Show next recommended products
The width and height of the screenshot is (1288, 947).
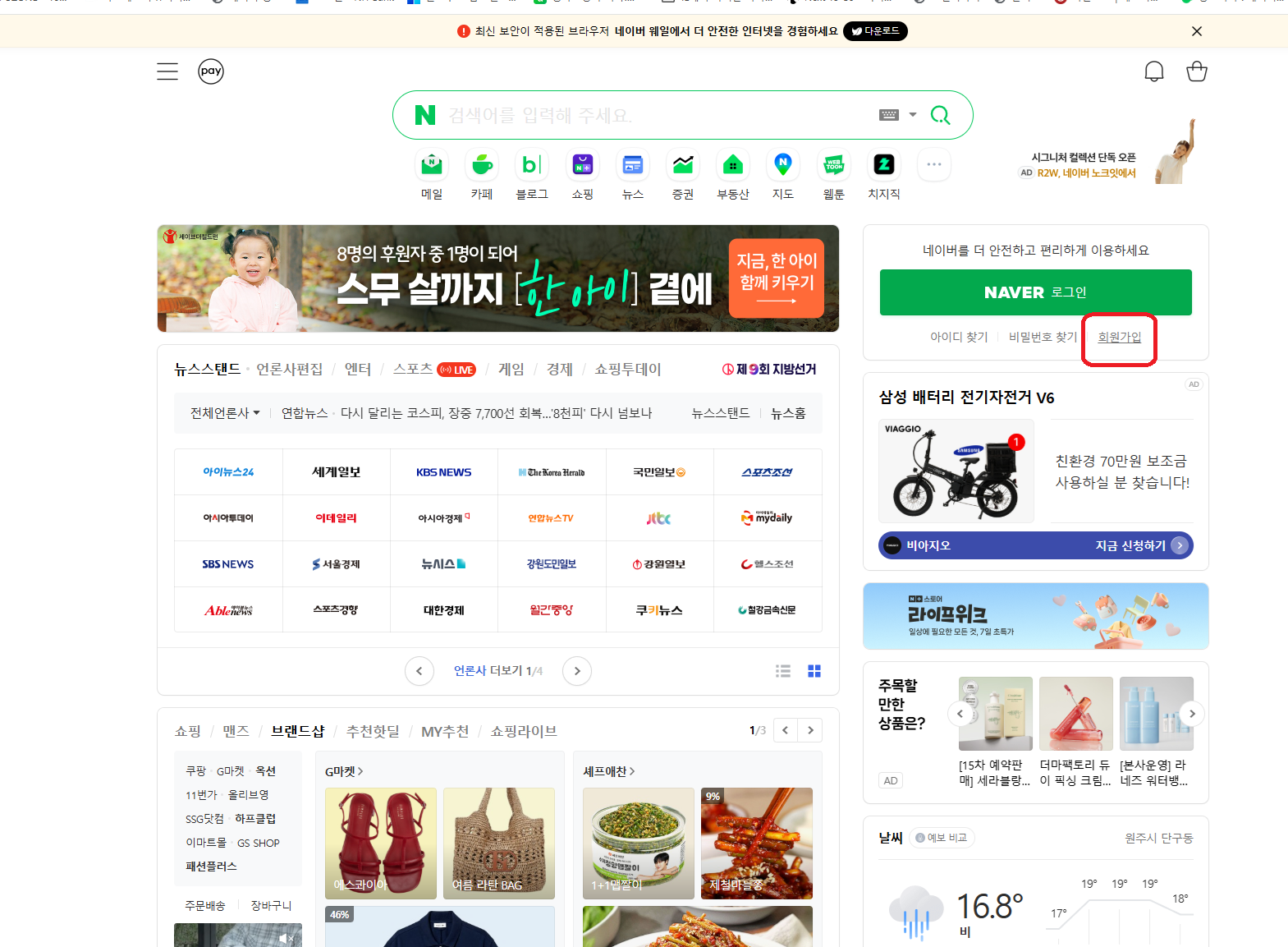click(x=1192, y=714)
